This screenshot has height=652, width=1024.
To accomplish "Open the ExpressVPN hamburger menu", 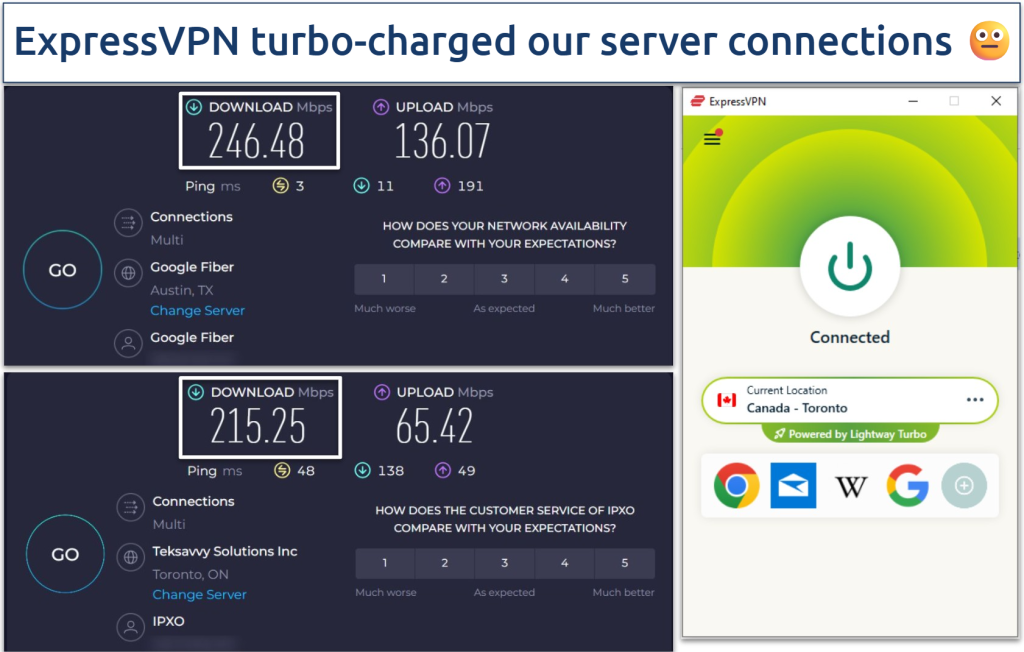I will tap(711, 139).
